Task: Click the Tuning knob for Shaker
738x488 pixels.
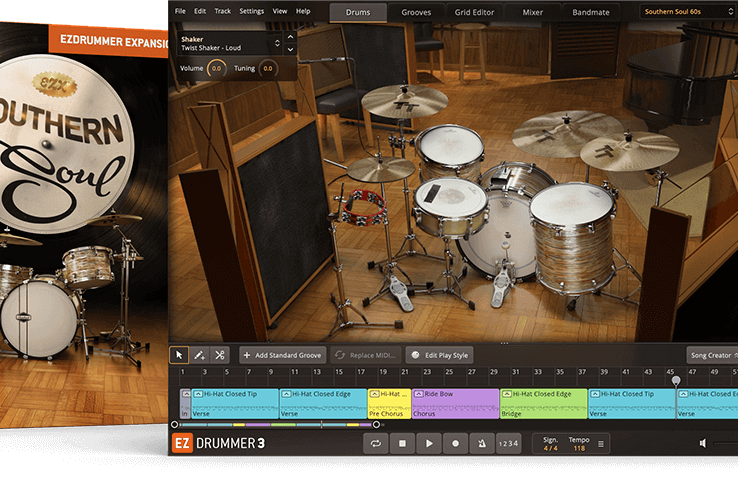Action: click(268, 69)
